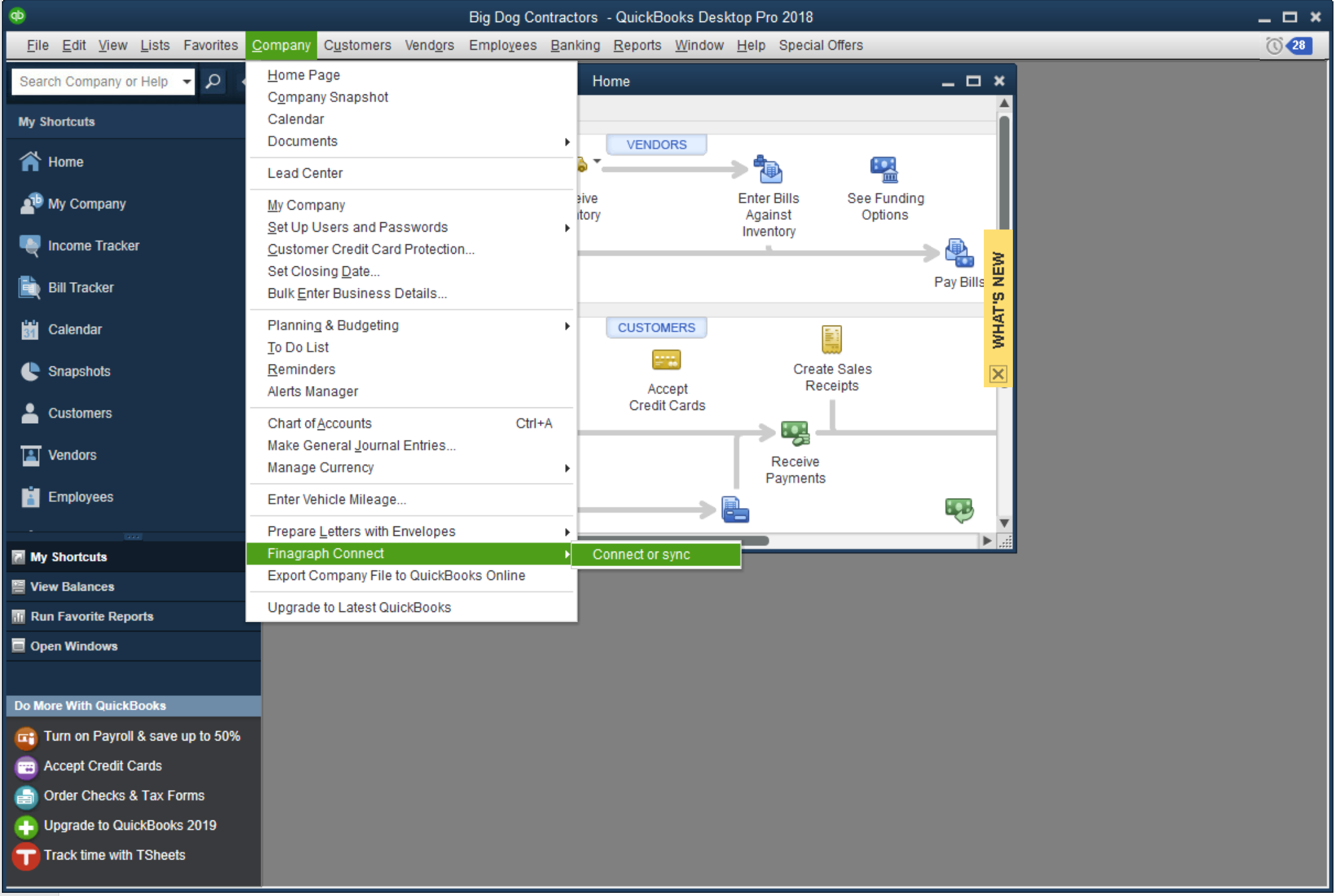Screen dimensions: 1336x896
Task: Click See Funding Options icon
Action: [x=884, y=169]
